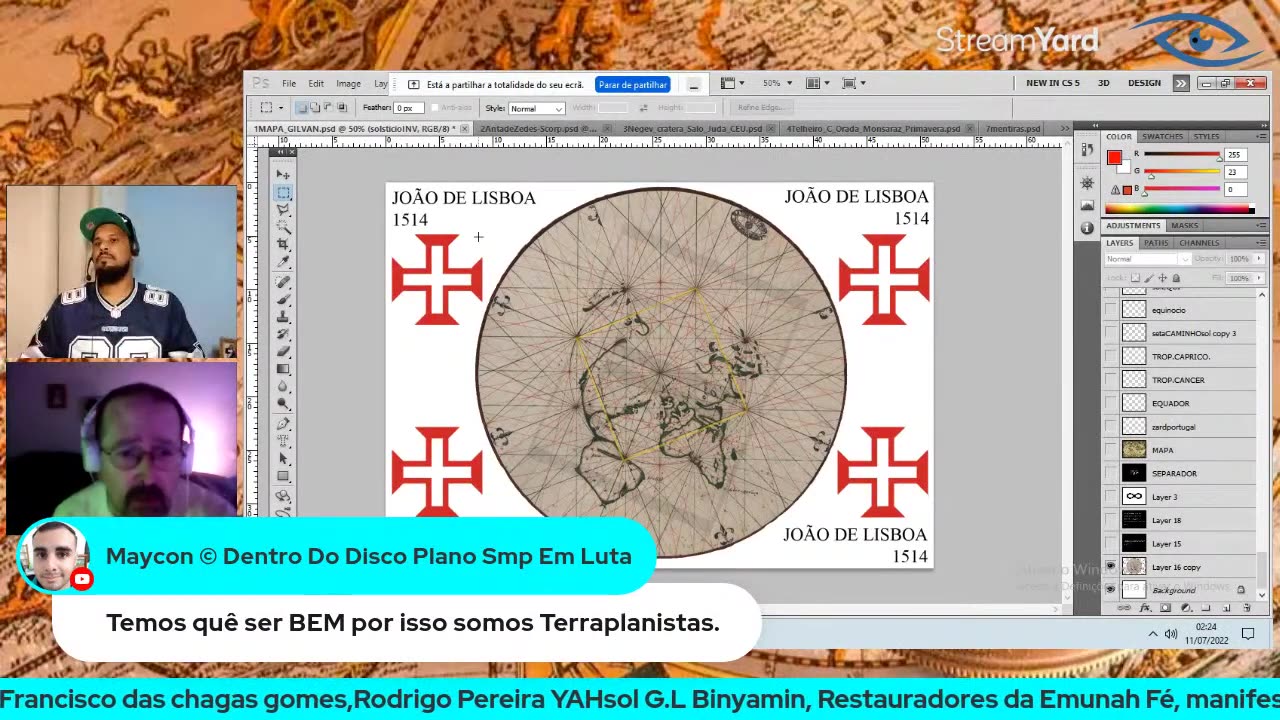
Task: Open the Info panel icon
Action: (x=1087, y=228)
